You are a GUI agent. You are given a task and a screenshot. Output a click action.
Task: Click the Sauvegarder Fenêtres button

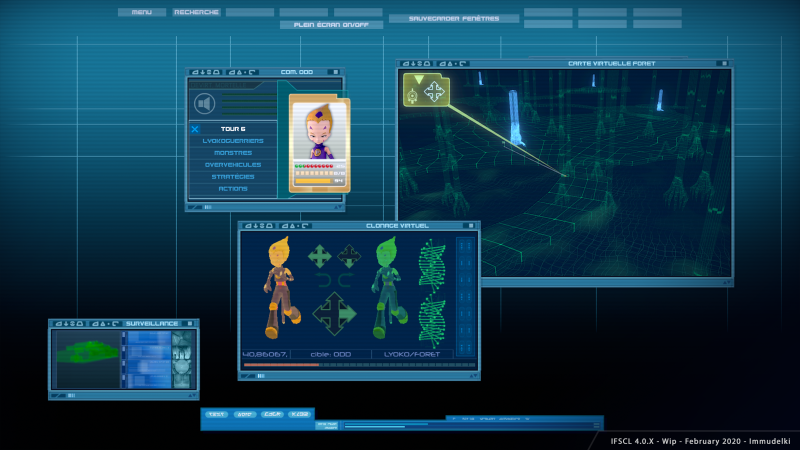[x=454, y=18]
